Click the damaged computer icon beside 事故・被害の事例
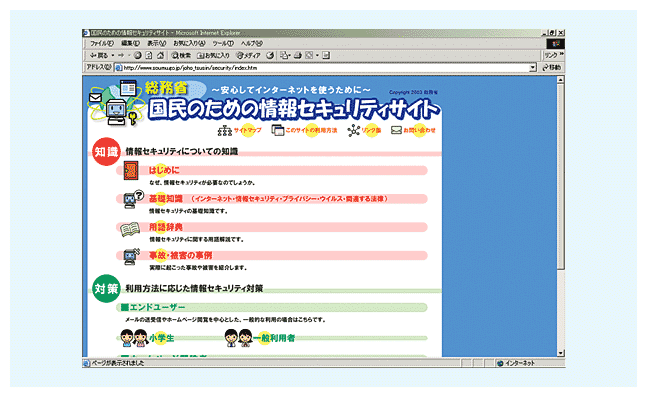This screenshot has width=647, height=397. (132, 257)
